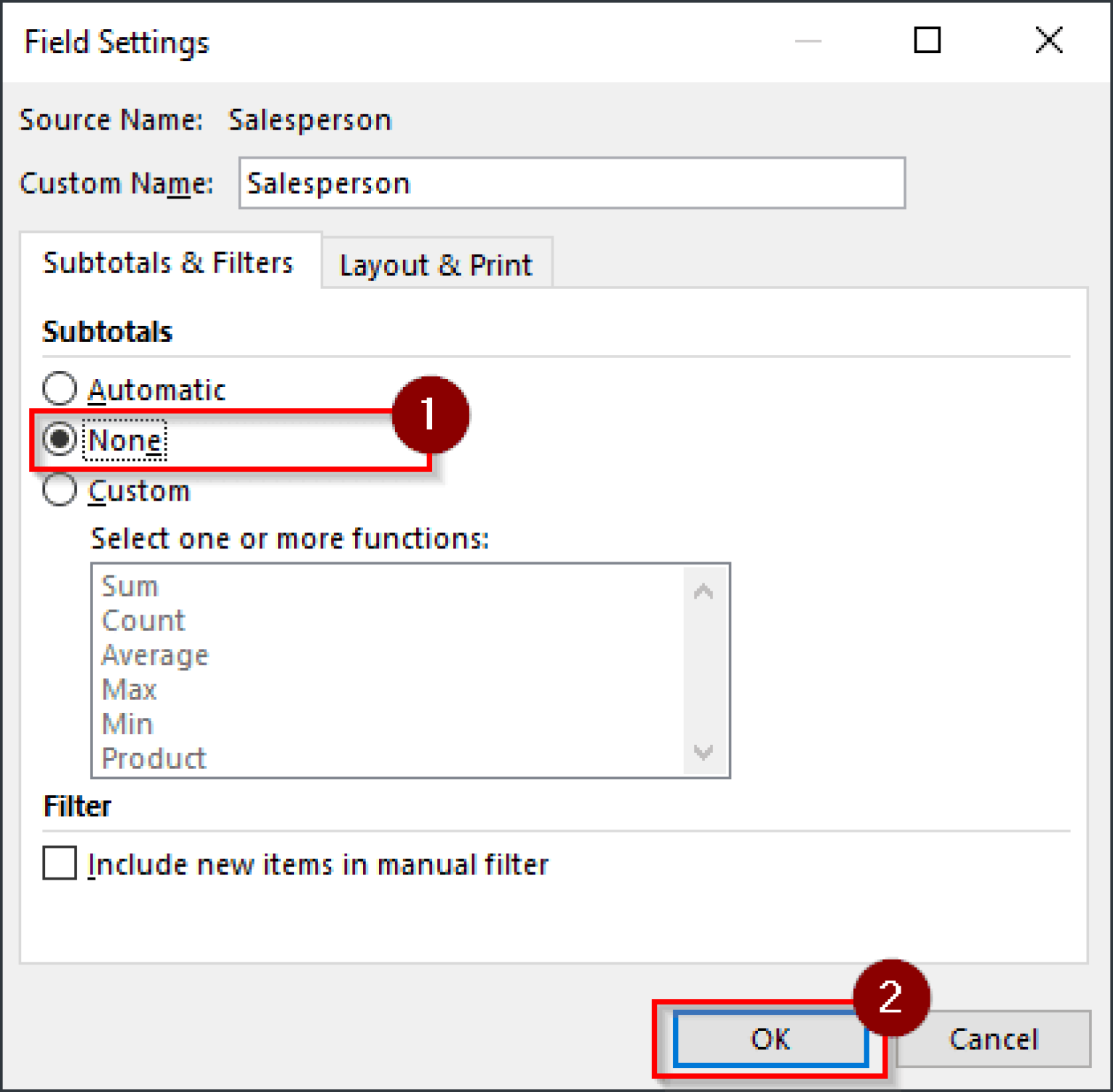
Task: Select Min from the functions list
Action: click(128, 723)
